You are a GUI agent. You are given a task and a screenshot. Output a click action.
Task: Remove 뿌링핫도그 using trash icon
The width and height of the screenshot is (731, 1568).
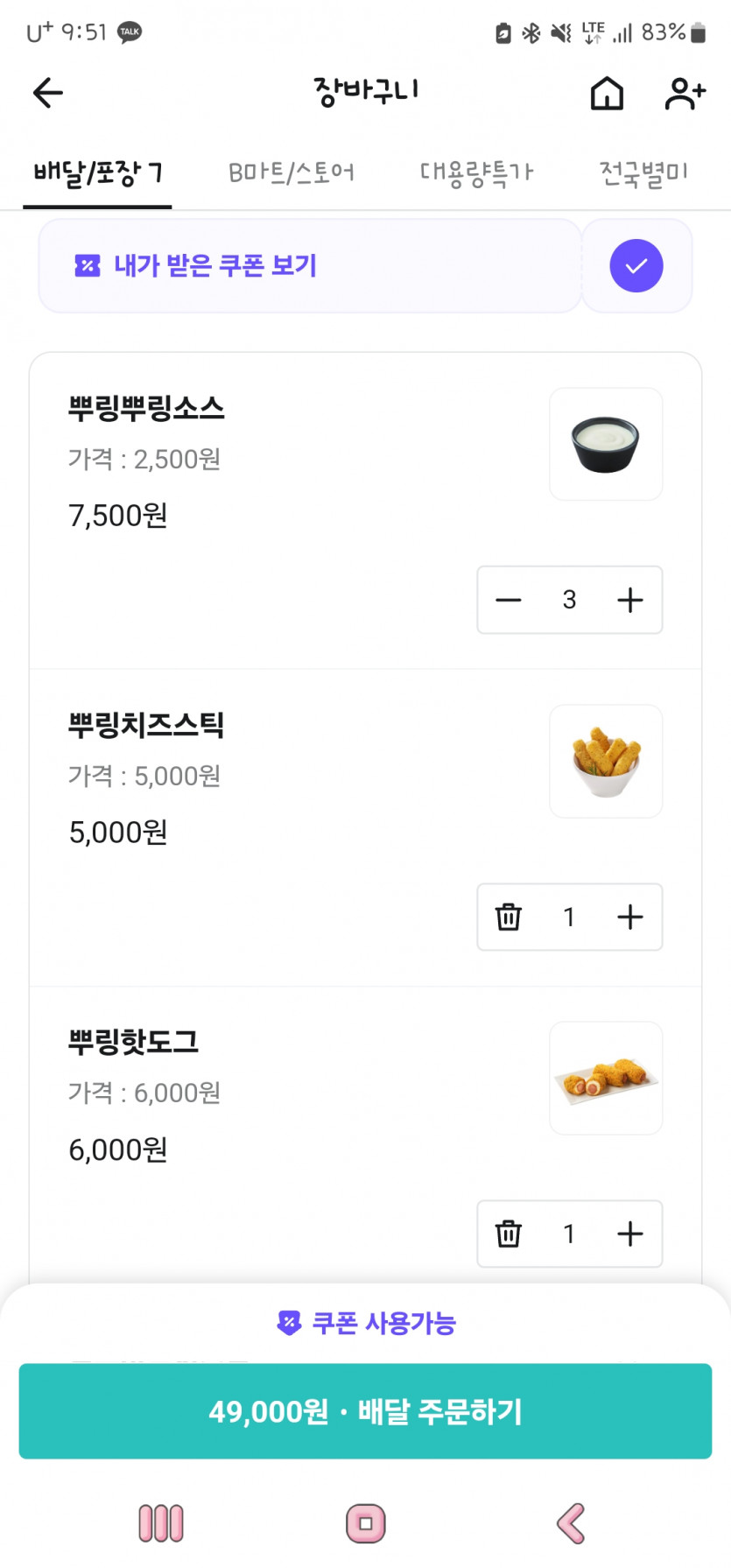pos(509,1234)
